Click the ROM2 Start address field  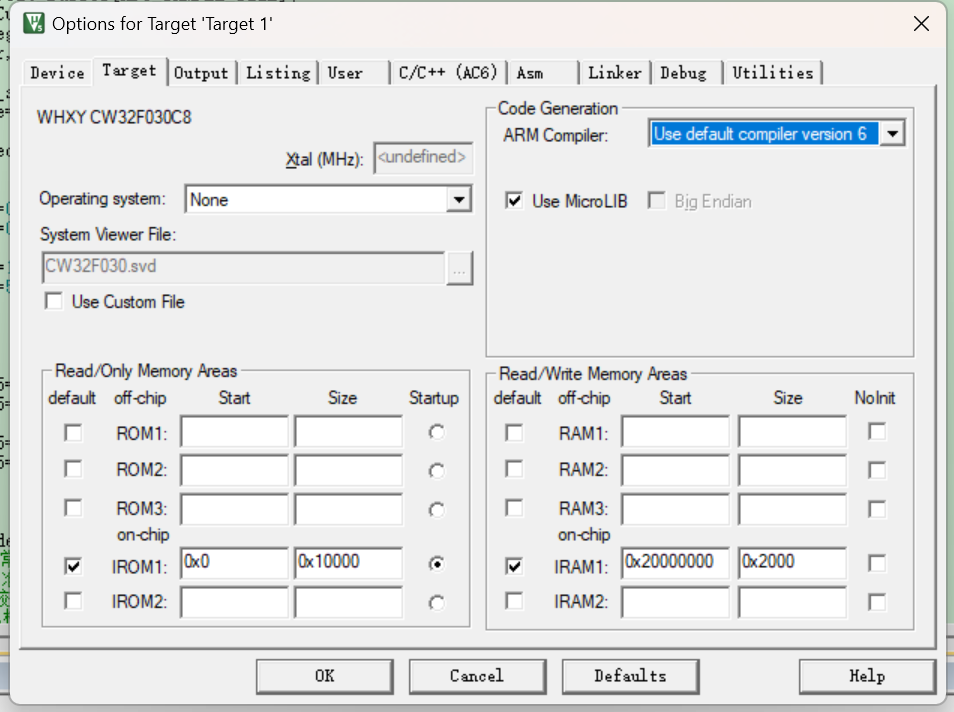[x=234, y=470]
